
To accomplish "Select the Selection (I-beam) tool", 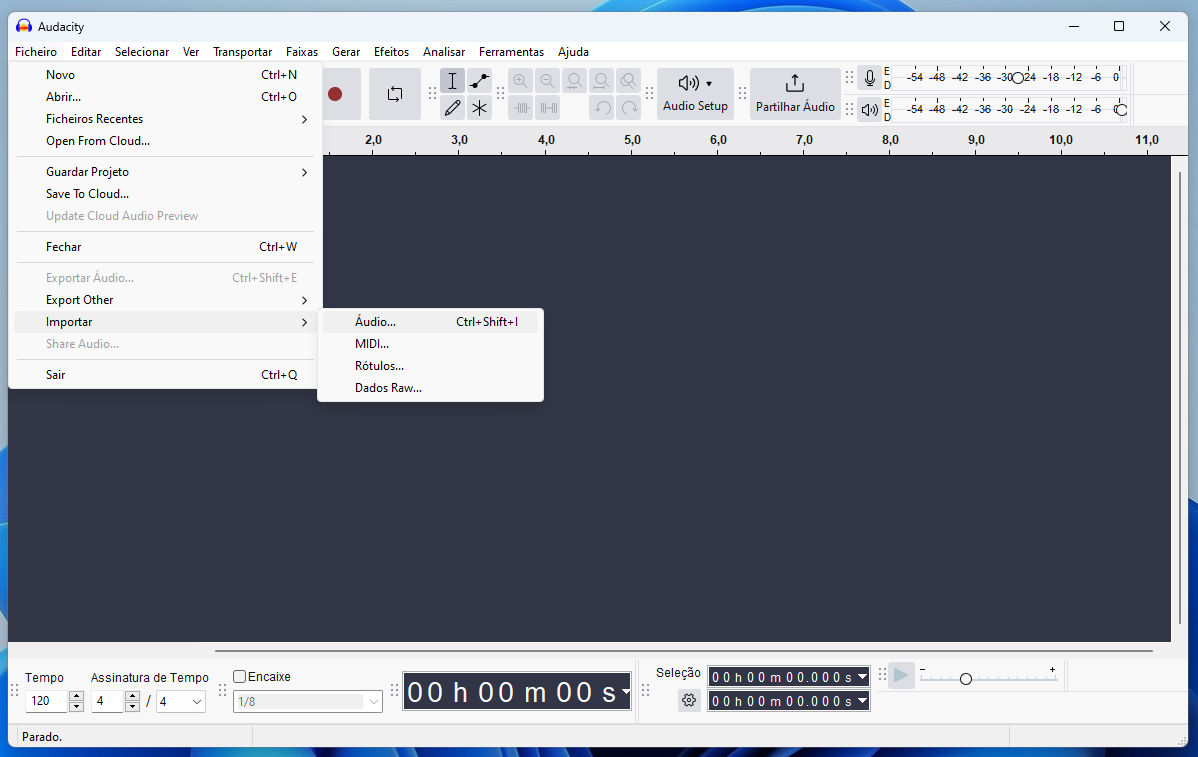I will pyautogui.click(x=452, y=82).
